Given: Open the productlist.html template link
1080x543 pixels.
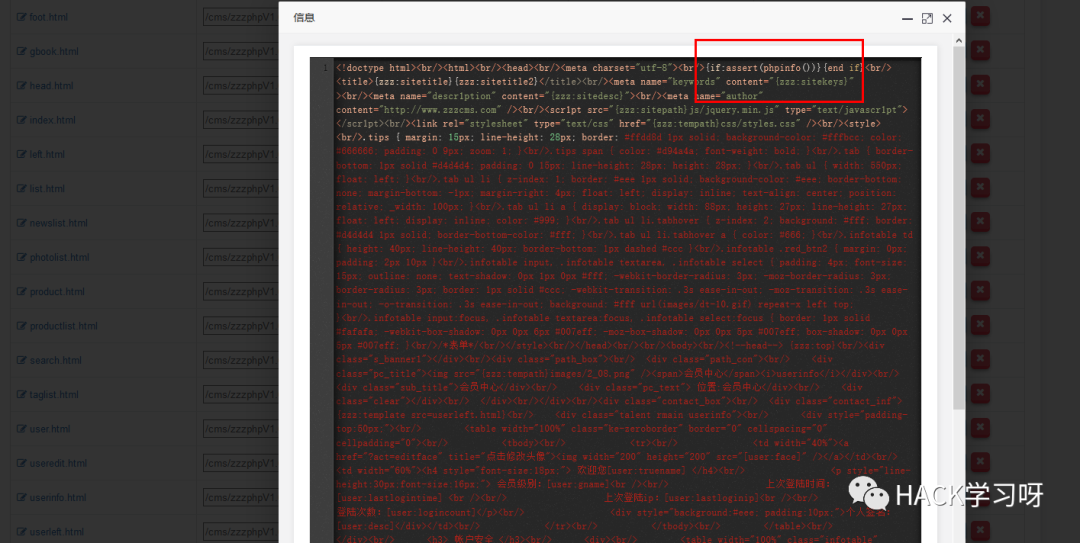Looking at the screenshot, I should (x=63, y=326).
